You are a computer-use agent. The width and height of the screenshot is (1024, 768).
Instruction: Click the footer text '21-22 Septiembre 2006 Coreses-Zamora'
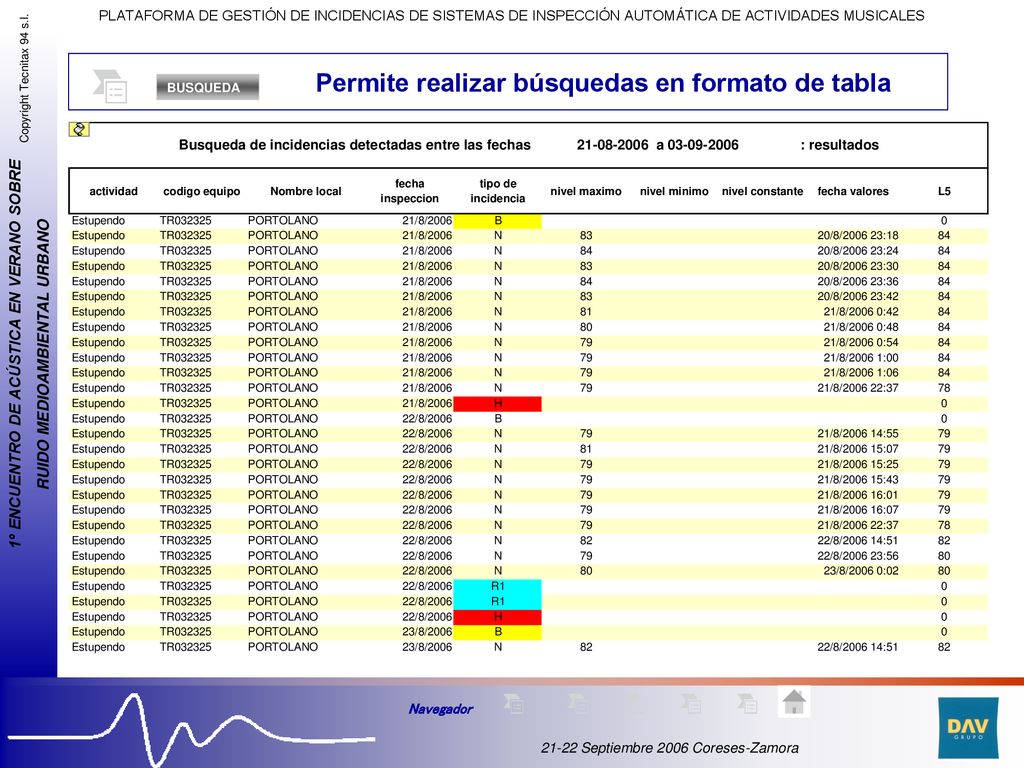(669, 748)
